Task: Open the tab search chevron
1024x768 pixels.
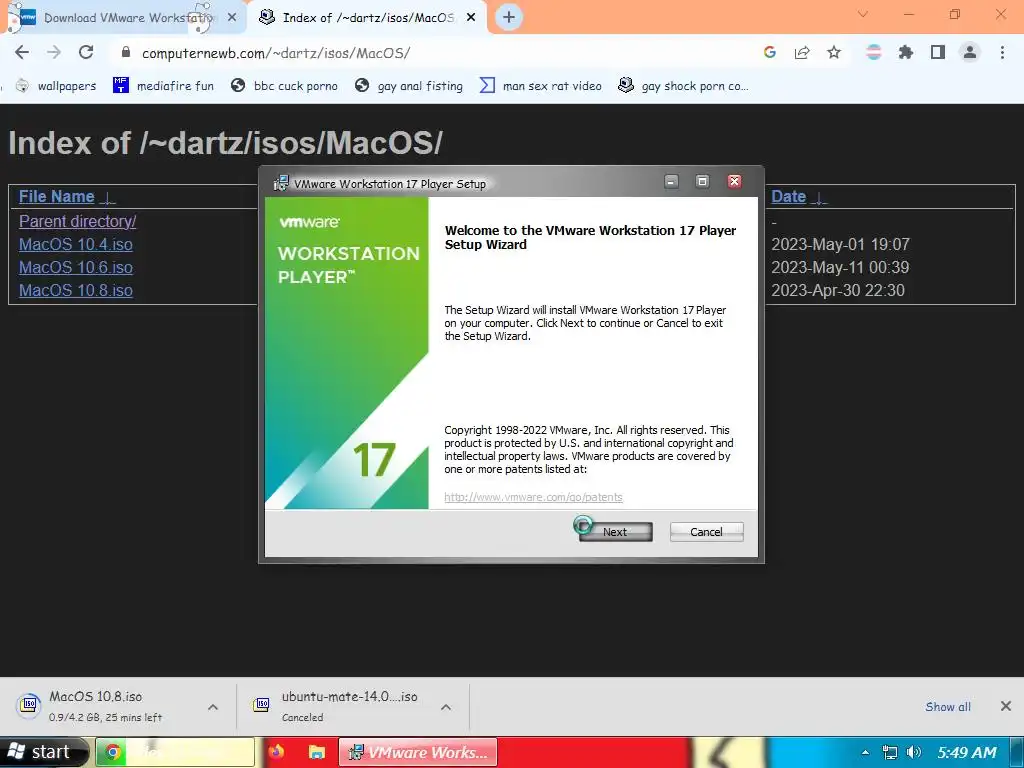Action: [x=863, y=14]
